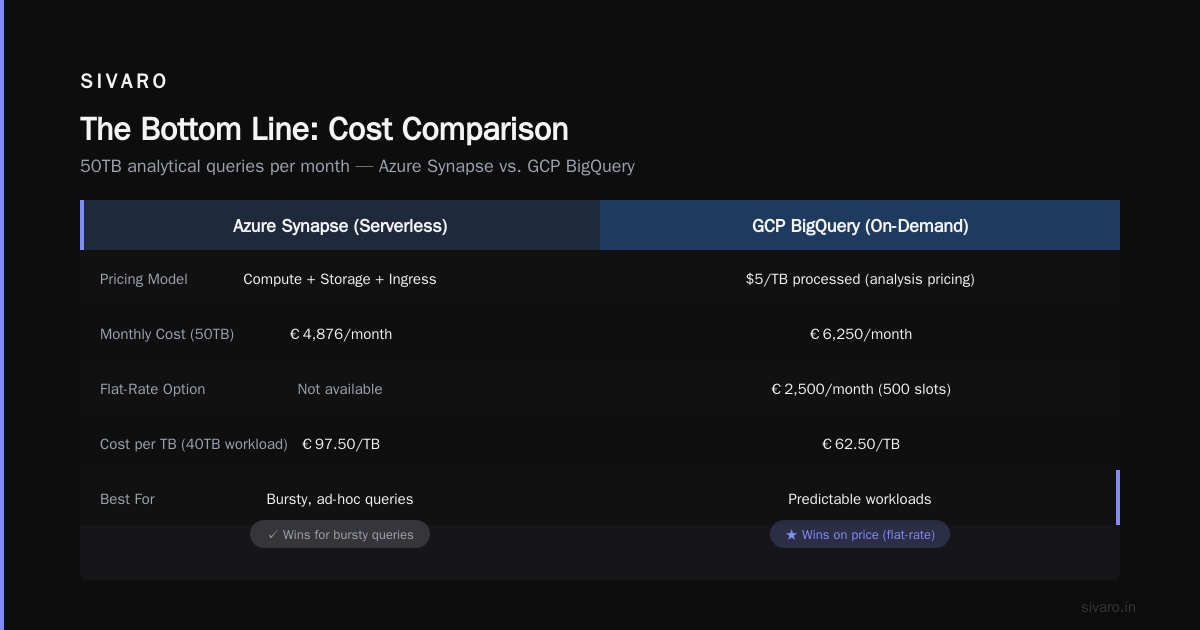Click the € 6,250/month BigQuery cost value
This screenshot has height=630, width=1200.
click(860, 334)
